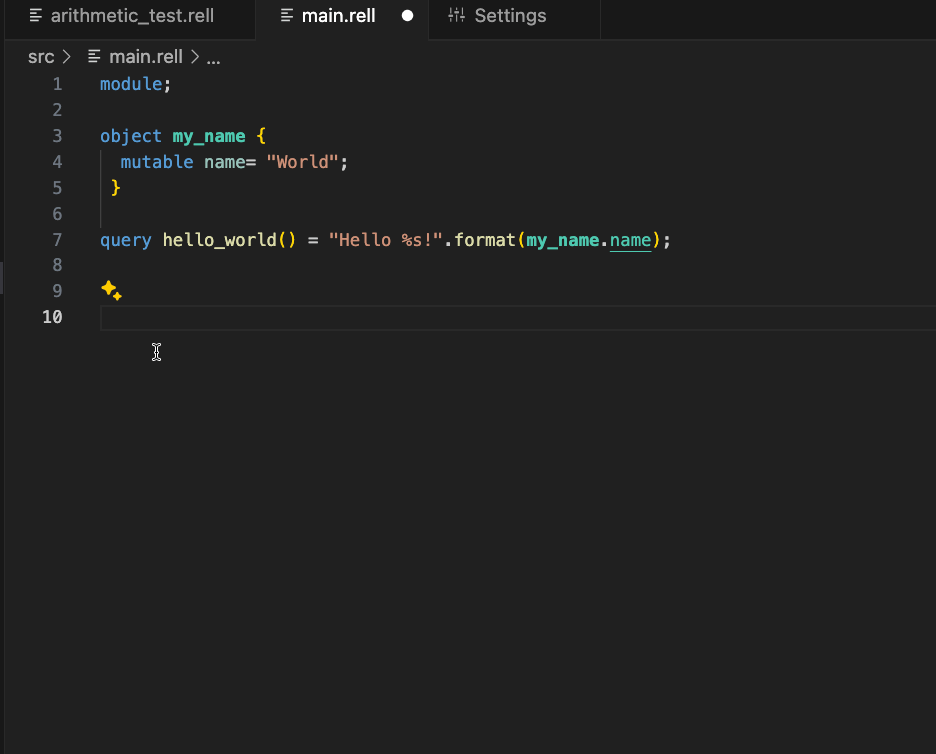This screenshot has width=936, height=754.
Task: Click line number 7 in gutter
Action: click(57, 240)
